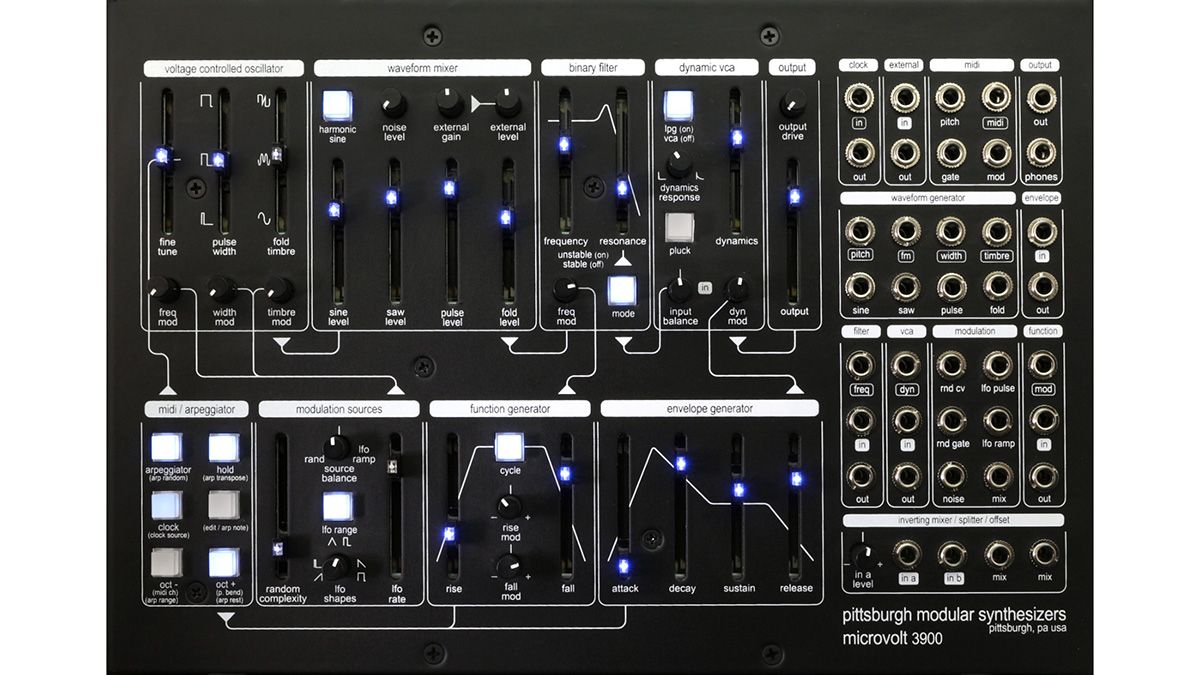
Task: Turn the dynamics response knob
Action: 679,163
